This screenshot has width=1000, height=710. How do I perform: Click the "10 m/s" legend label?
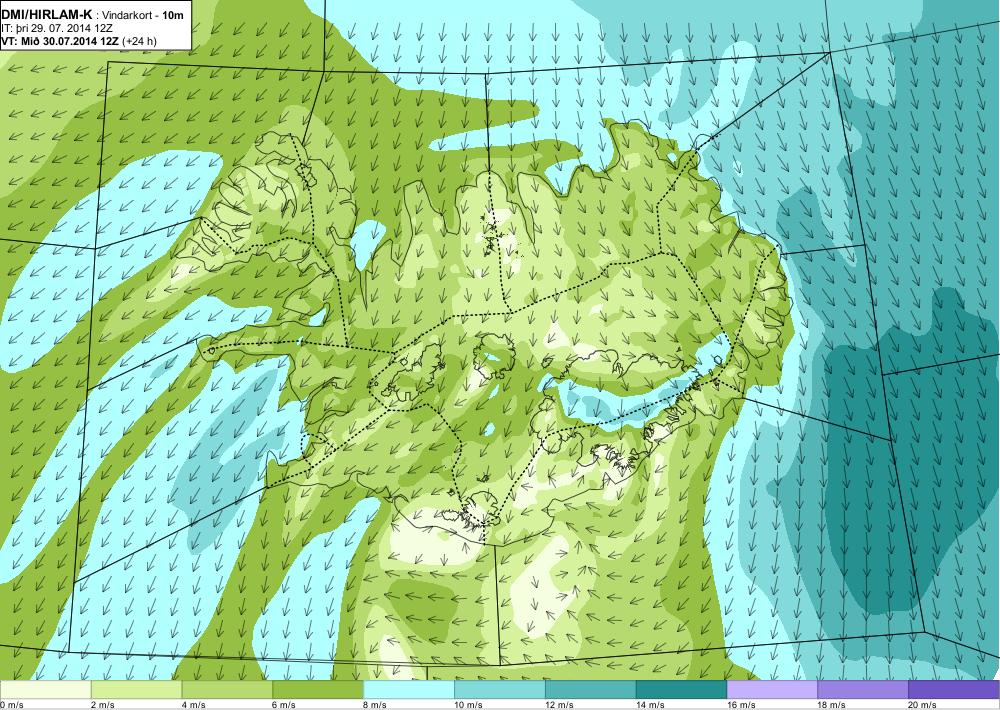469,705
